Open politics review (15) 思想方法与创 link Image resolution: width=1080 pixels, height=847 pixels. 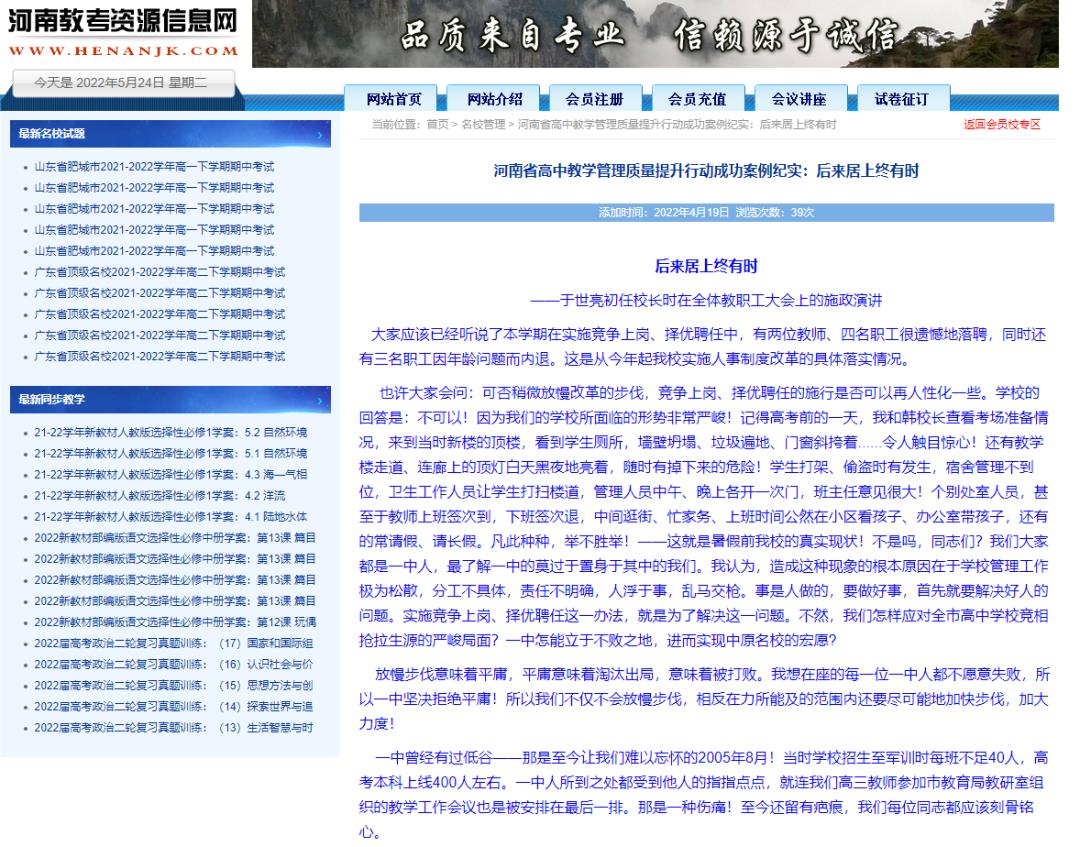point(174,686)
